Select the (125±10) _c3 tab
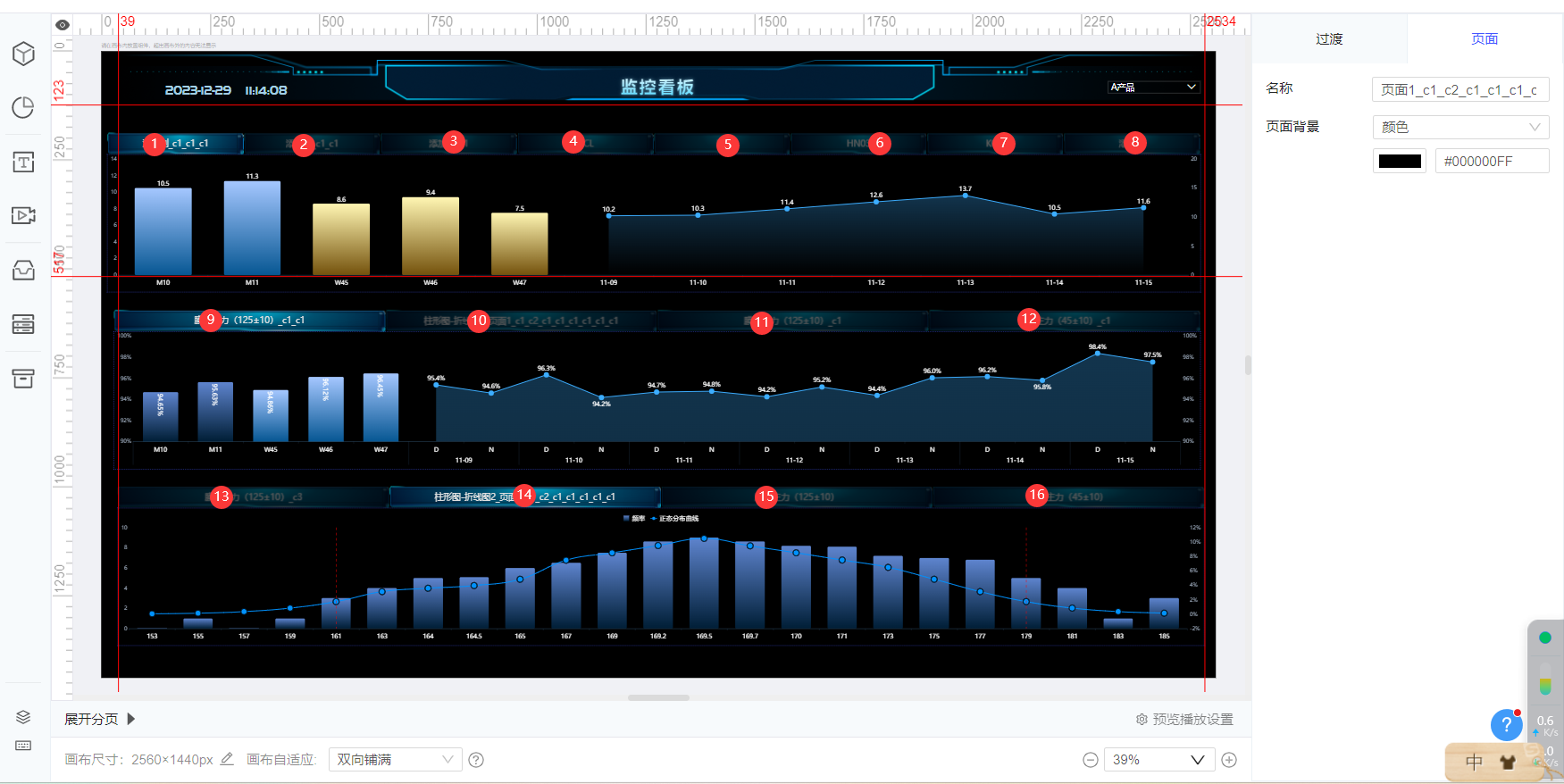1564x784 pixels. click(253, 496)
